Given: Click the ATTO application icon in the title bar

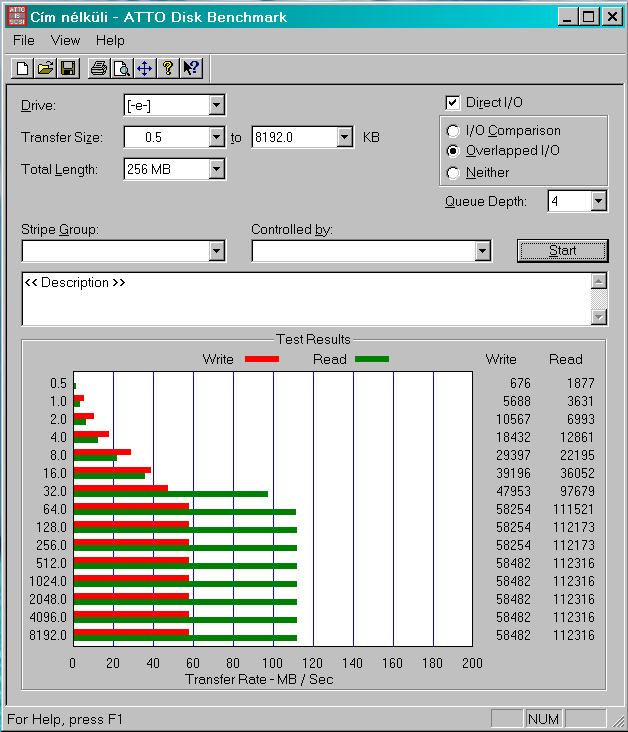Looking at the screenshot, I should 17,16.
